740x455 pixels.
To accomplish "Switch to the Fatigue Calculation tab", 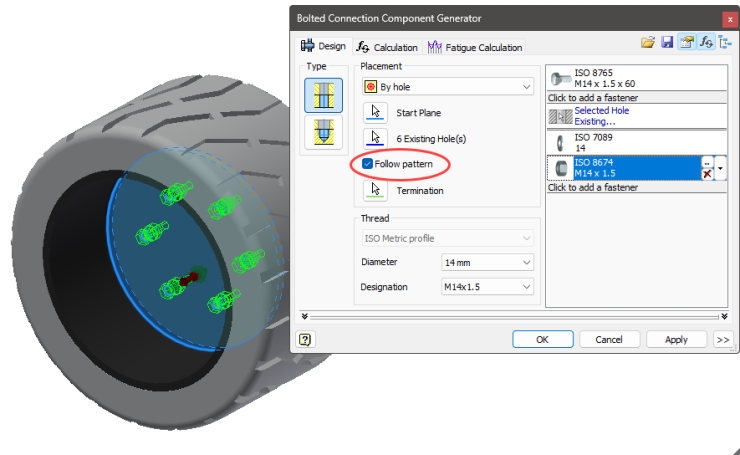I will click(x=475, y=47).
